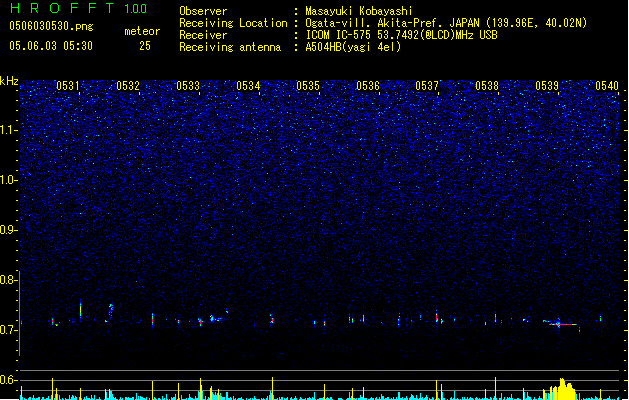Click the Receiving antenna label
The height and width of the screenshot is (400, 629).
tap(230, 47)
